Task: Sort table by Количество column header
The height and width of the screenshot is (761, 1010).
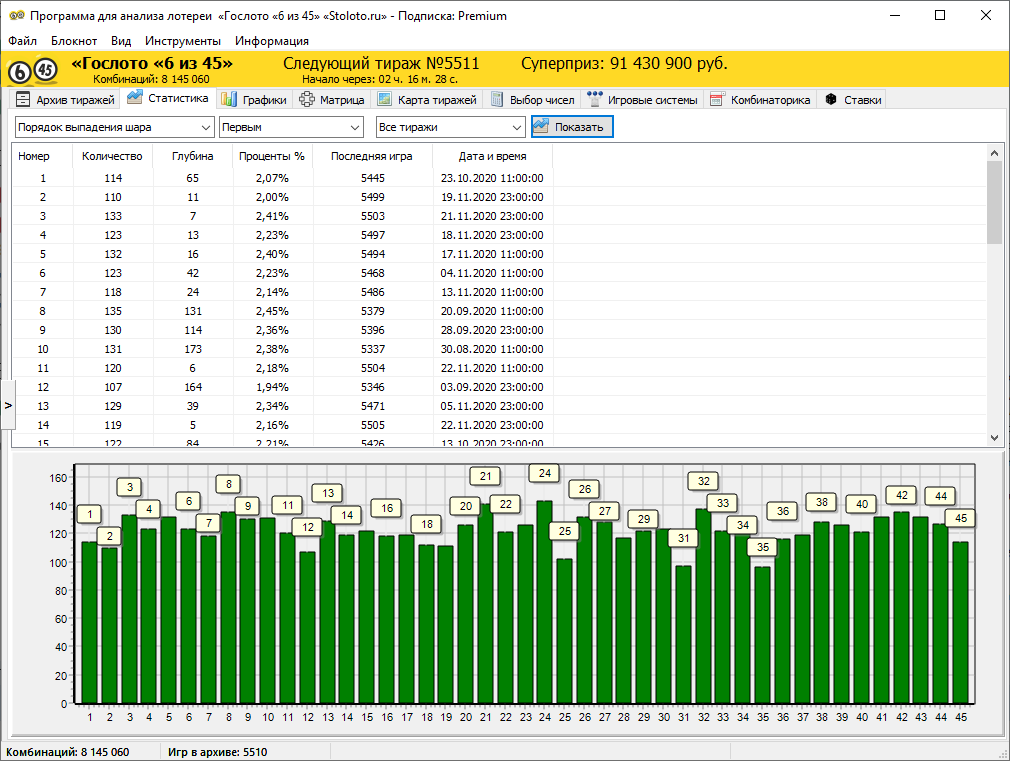Action: click(x=111, y=156)
